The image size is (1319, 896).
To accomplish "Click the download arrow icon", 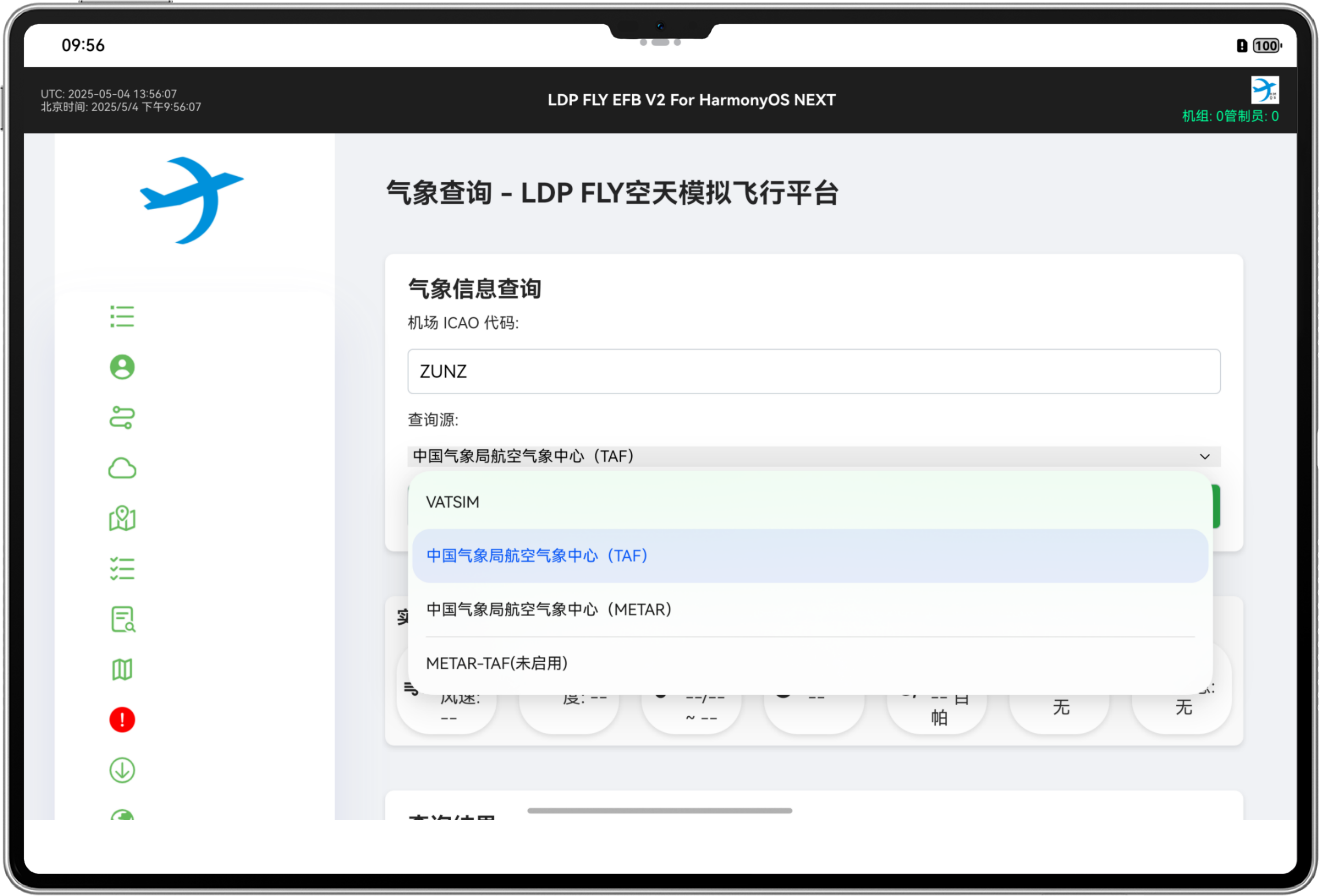I will point(122,770).
